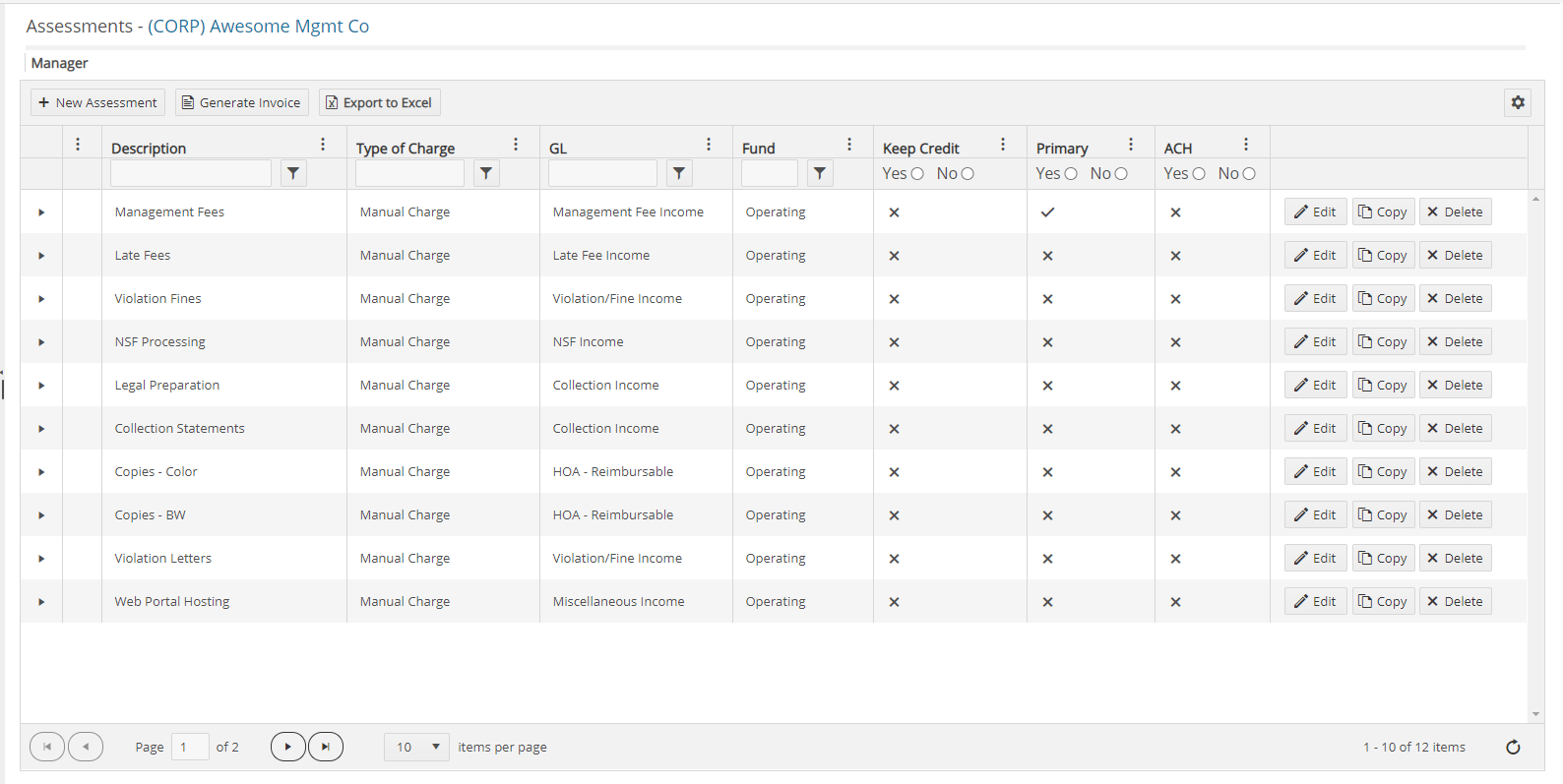Edit the Management Fees assessment
The image size is (1563, 784).
click(x=1315, y=211)
